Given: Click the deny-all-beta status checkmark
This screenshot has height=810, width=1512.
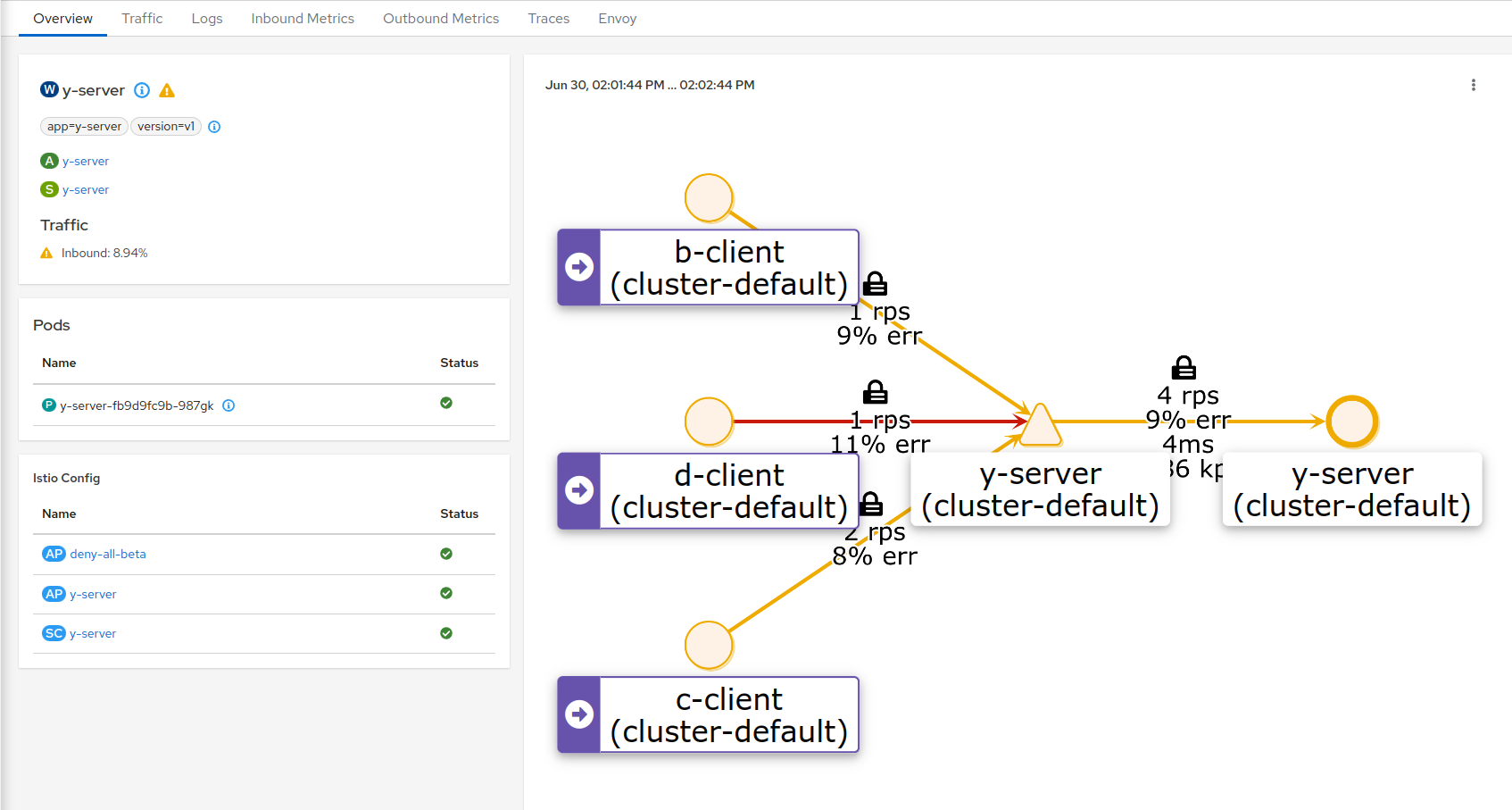Looking at the screenshot, I should click(x=446, y=554).
